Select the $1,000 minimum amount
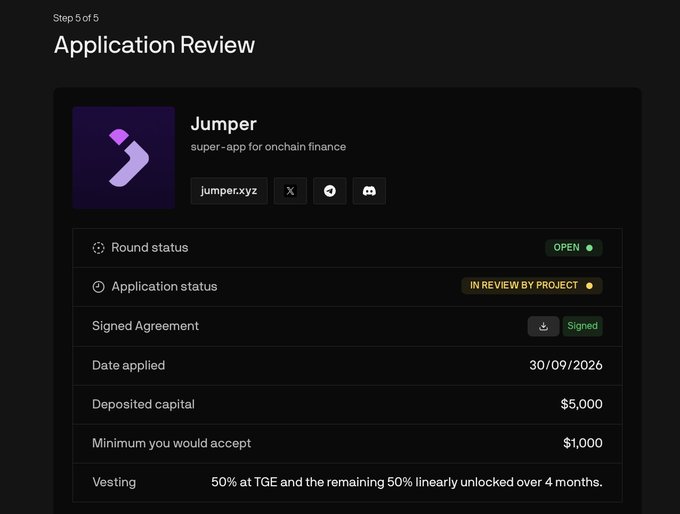Image resolution: width=680 pixels, height=514 pixels. [582, 443]
